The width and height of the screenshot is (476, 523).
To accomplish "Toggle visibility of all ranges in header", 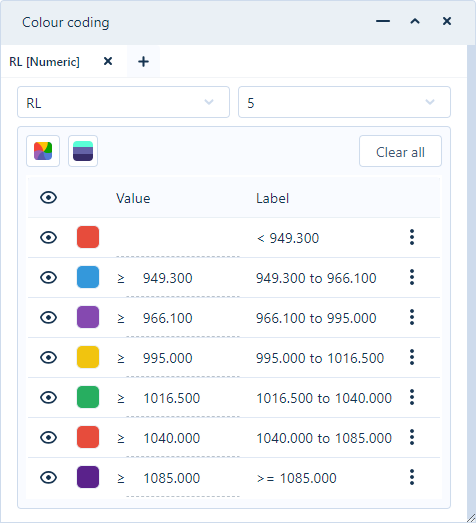I will pyautogui.click(x=49, y=198).
